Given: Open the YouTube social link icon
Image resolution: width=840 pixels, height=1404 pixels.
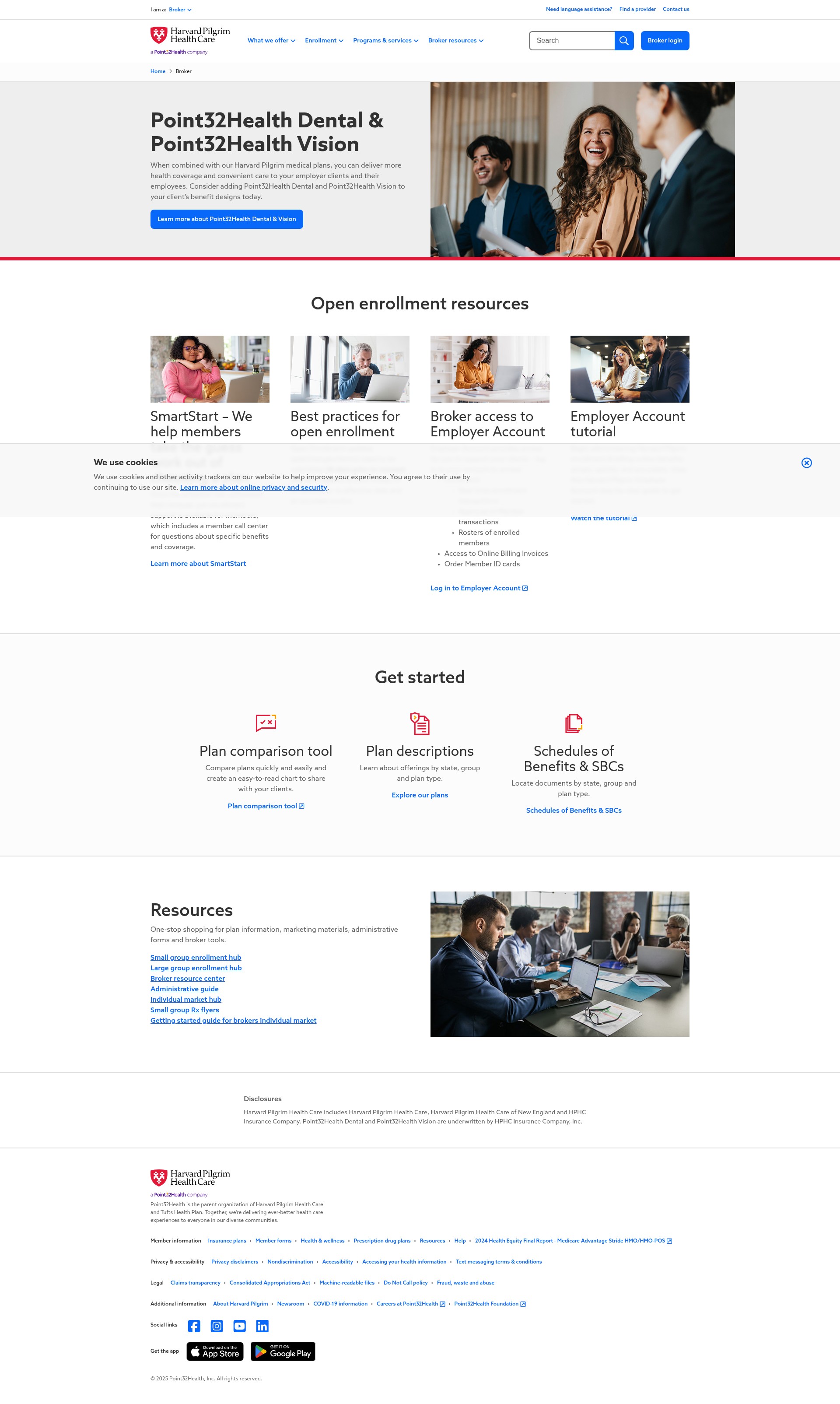Looking at the screenshot, I should point(239,1326).
